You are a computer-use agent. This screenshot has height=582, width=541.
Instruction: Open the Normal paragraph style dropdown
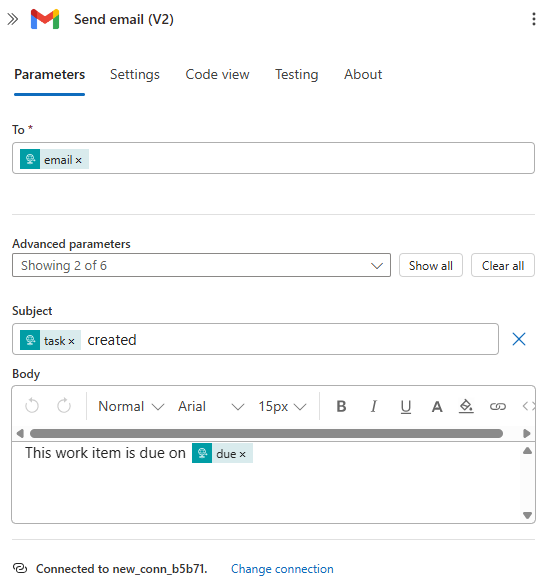coord(131,406)
